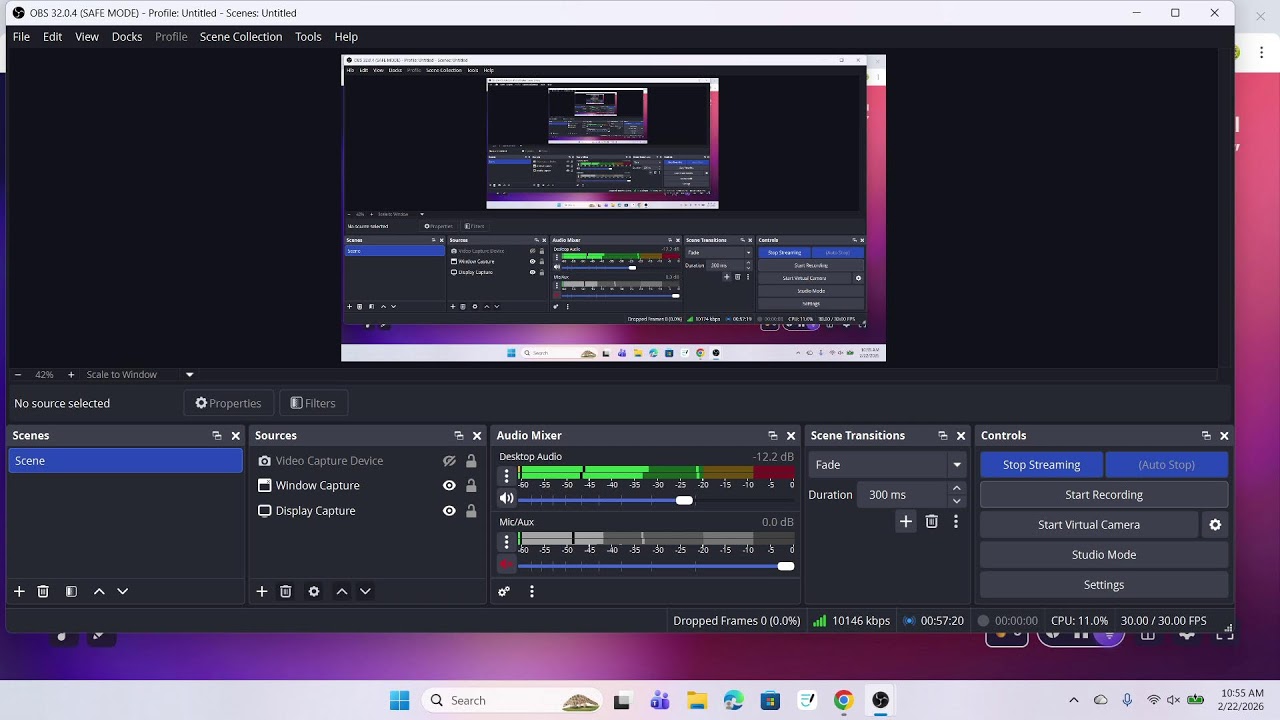1280x720 pixels.
Task: Open the Docks menu
Action: point(127,36)
